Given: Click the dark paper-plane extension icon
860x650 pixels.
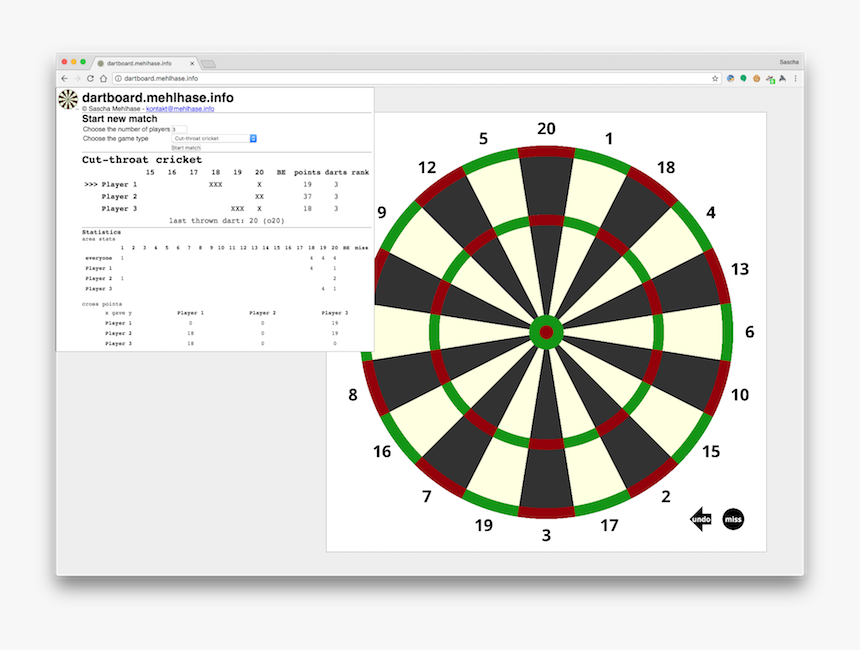Looking at the screenshot, I should tap(781, 77).
